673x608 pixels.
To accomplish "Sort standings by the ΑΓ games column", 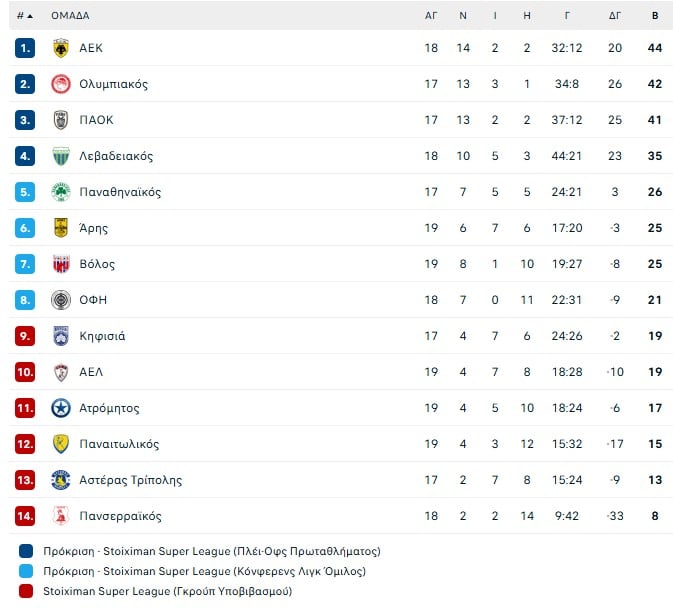I will (x=431, y=16).
